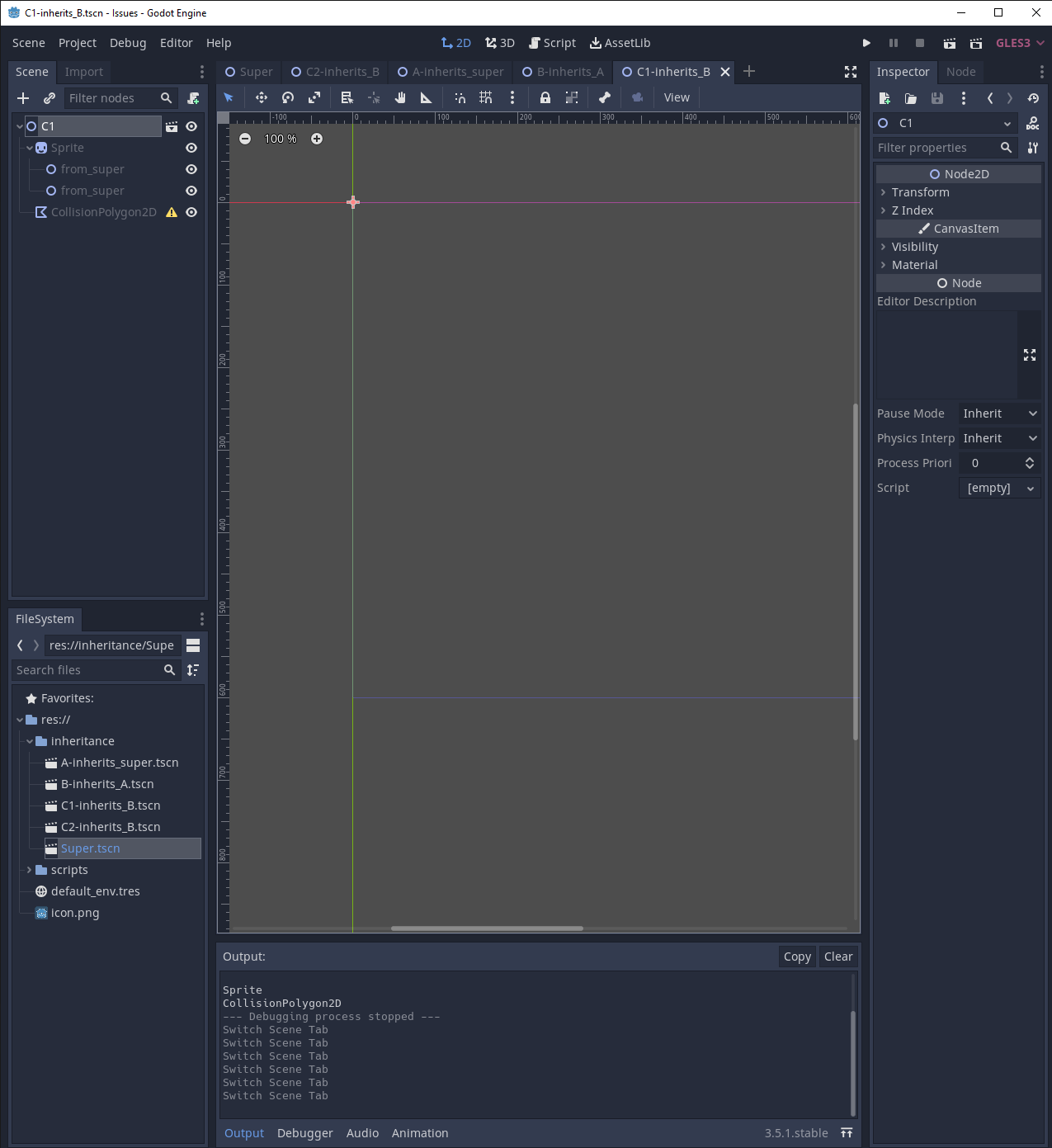Open the Debug menu

click(x=128, y=43)
